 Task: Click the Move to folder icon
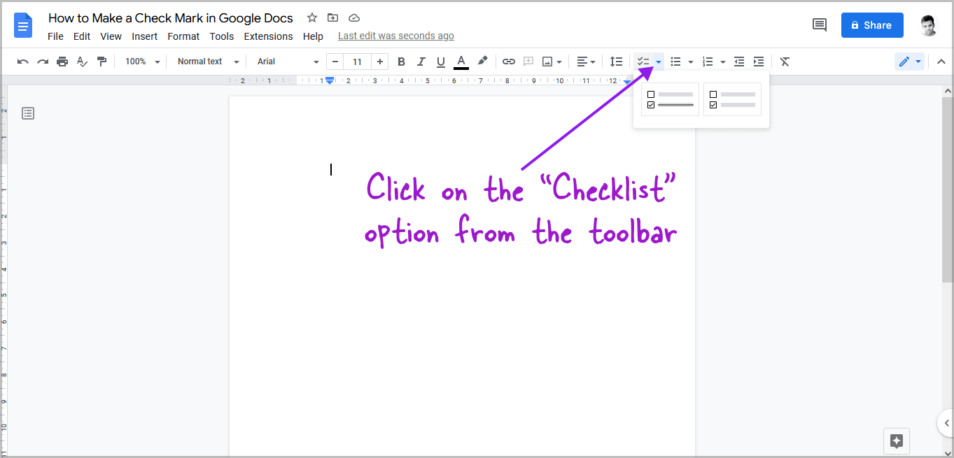[332, 18]
